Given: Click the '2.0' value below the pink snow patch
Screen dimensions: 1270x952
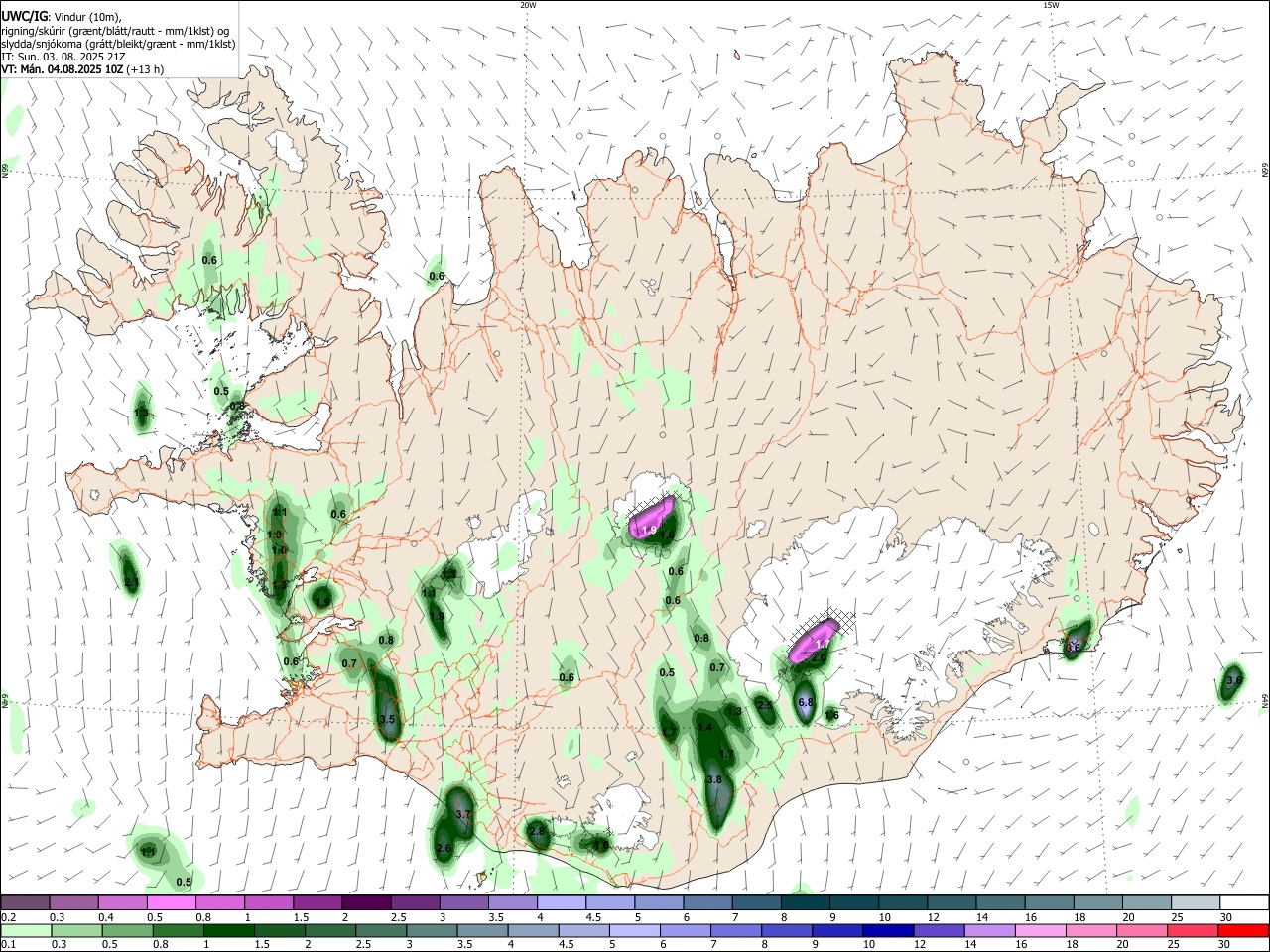Looking at the screenshot, I should point(819,657).
